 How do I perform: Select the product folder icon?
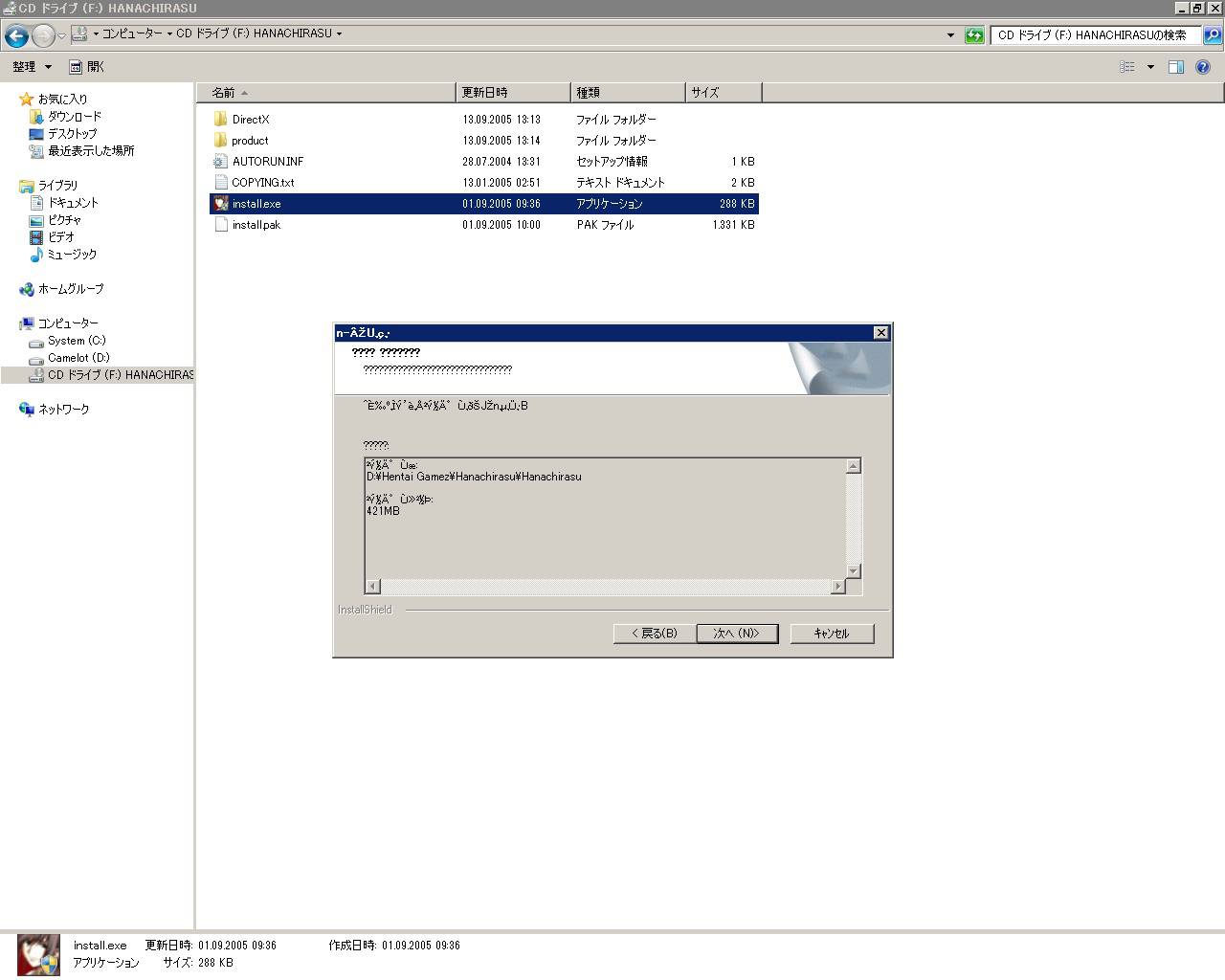pyautogui.click(x=221, y=141)
